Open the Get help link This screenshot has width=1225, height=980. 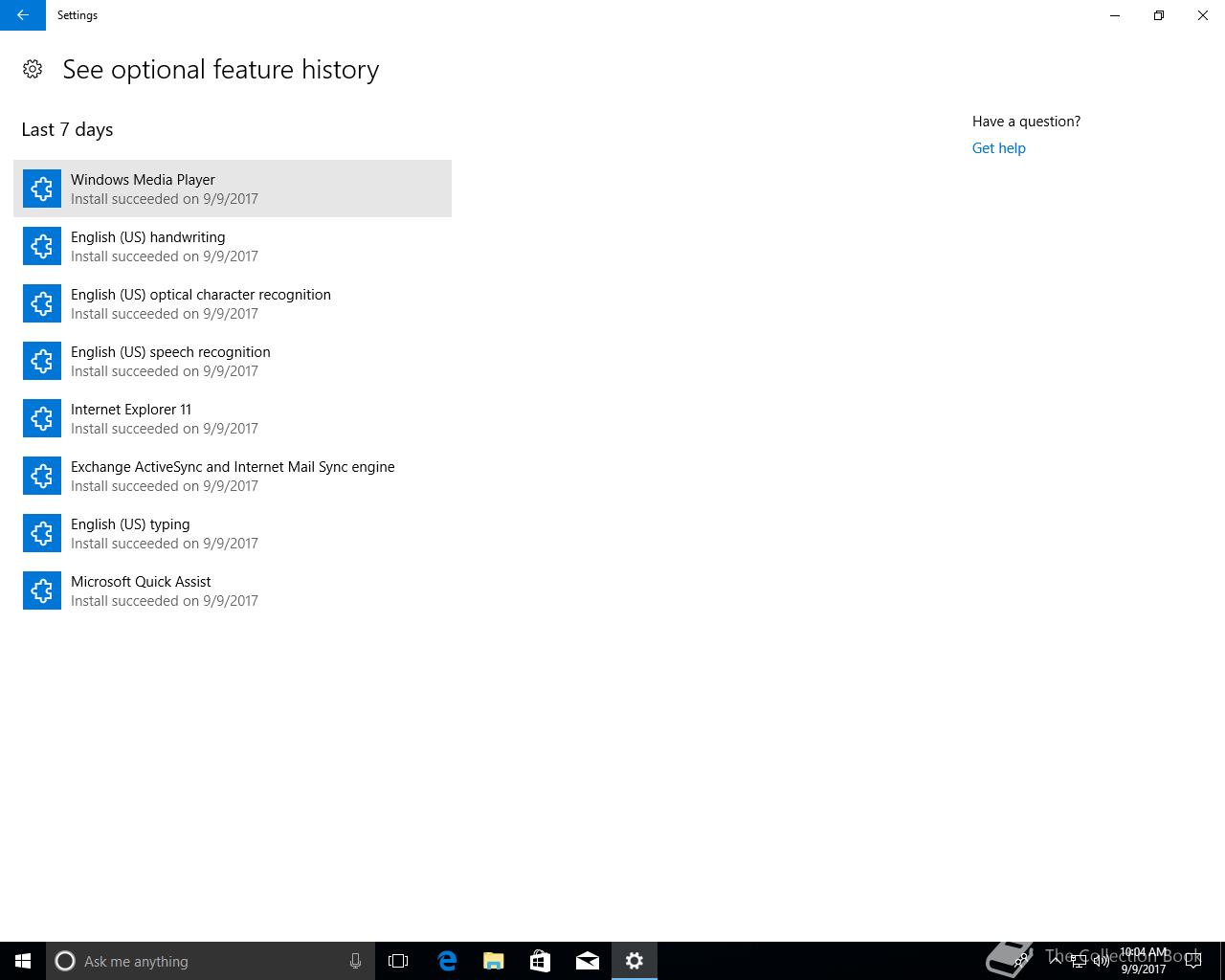[998, 148]
